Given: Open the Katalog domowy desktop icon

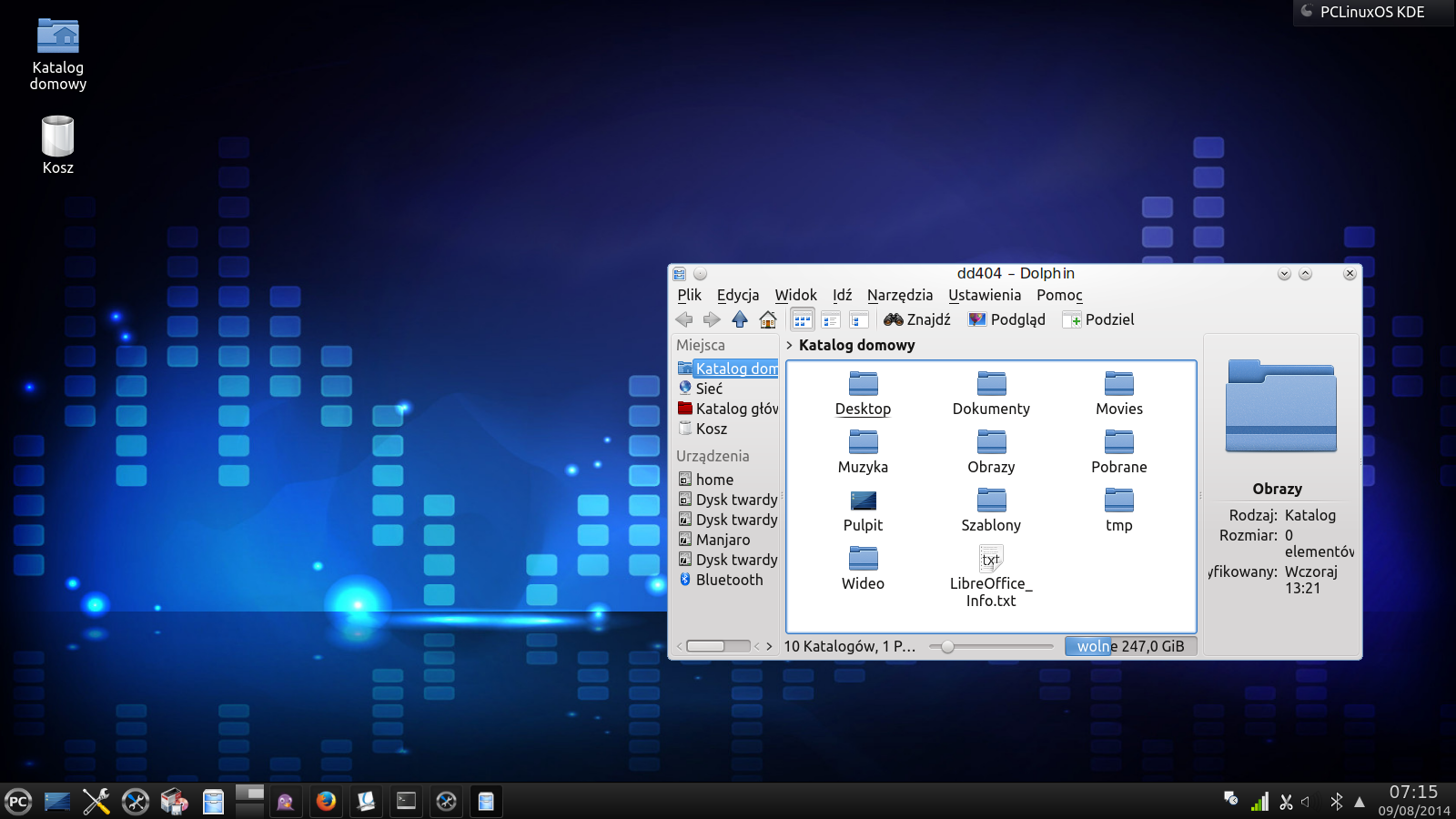Looking at the screenshot, I should (x=58, y=55).
